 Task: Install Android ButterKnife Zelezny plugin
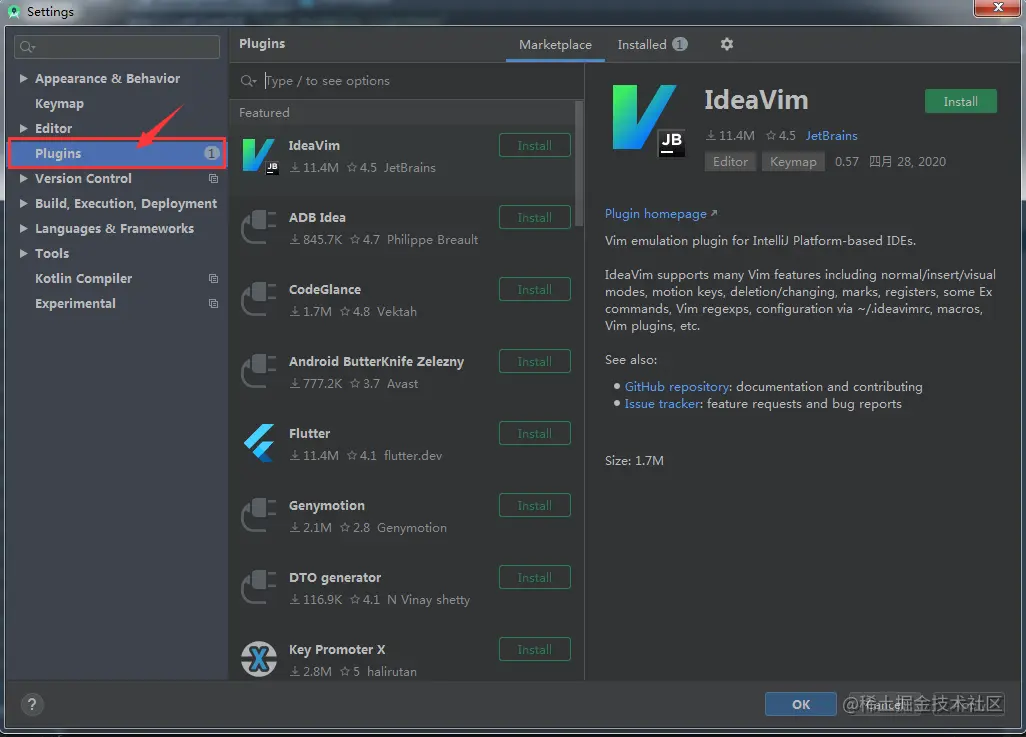[535, 361]
